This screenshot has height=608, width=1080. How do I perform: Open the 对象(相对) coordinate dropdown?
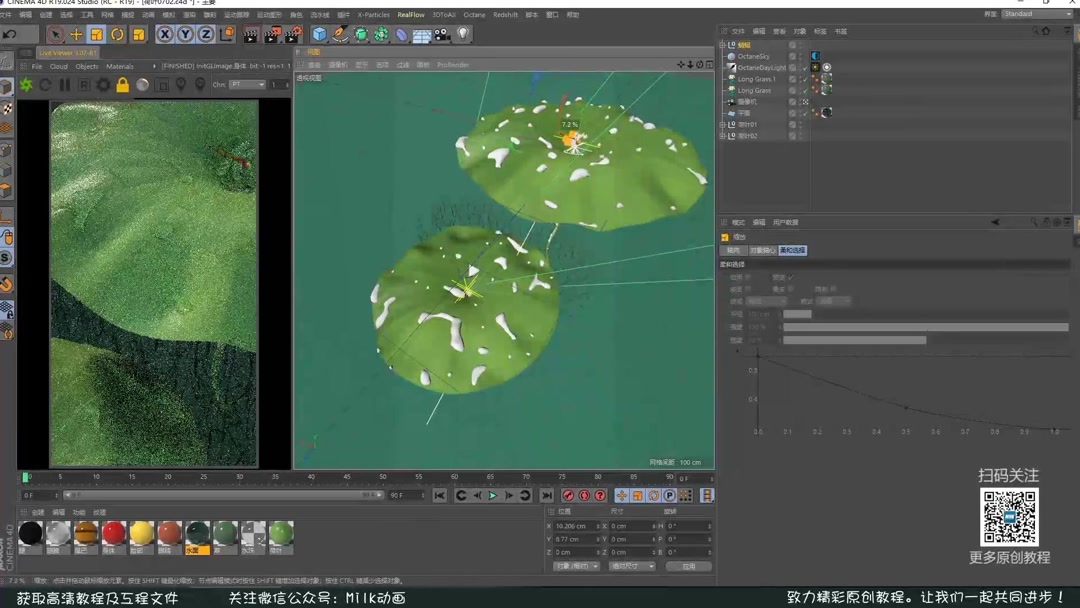[x=577, y=567]
